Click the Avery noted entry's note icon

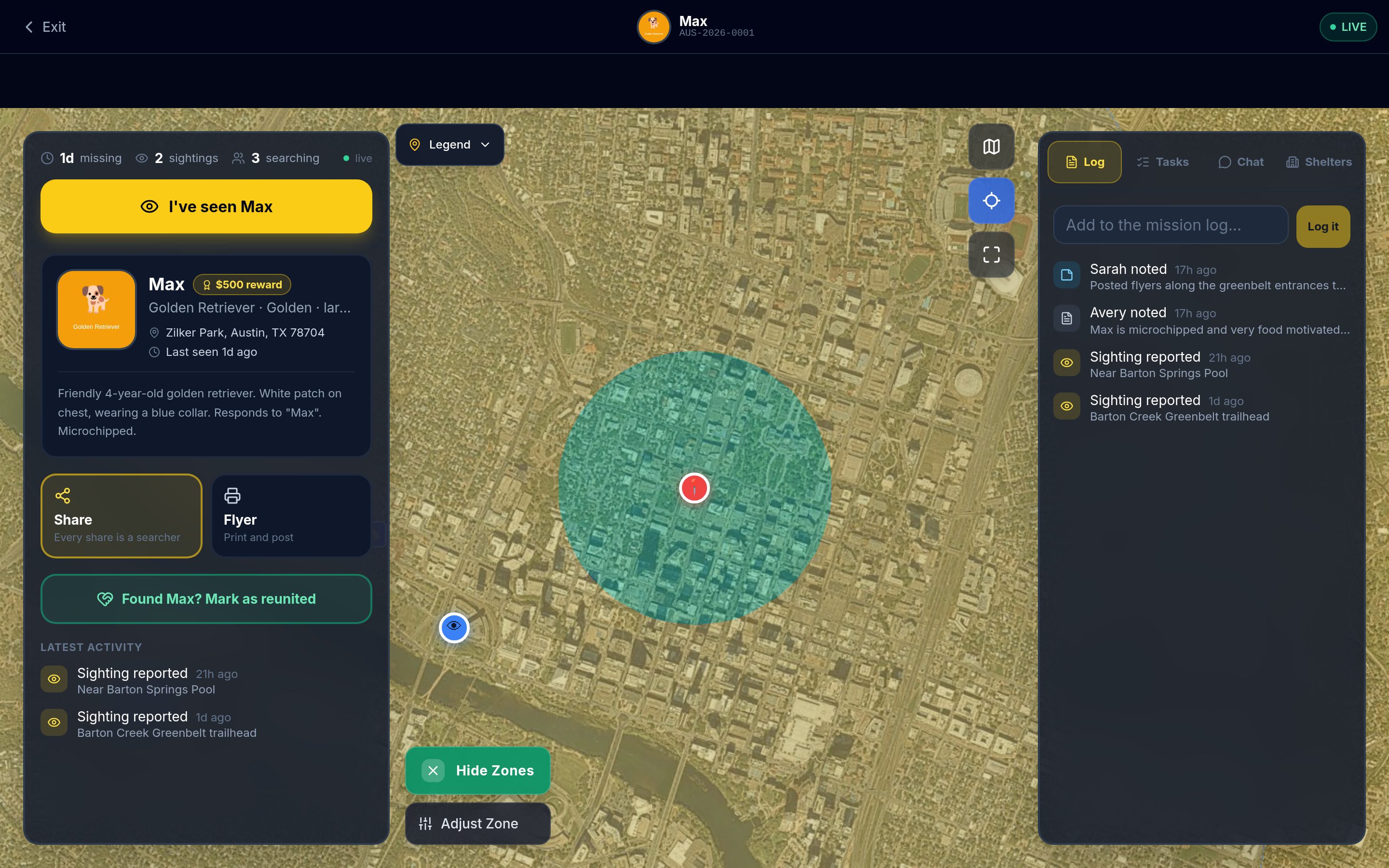click(1066, 319)
